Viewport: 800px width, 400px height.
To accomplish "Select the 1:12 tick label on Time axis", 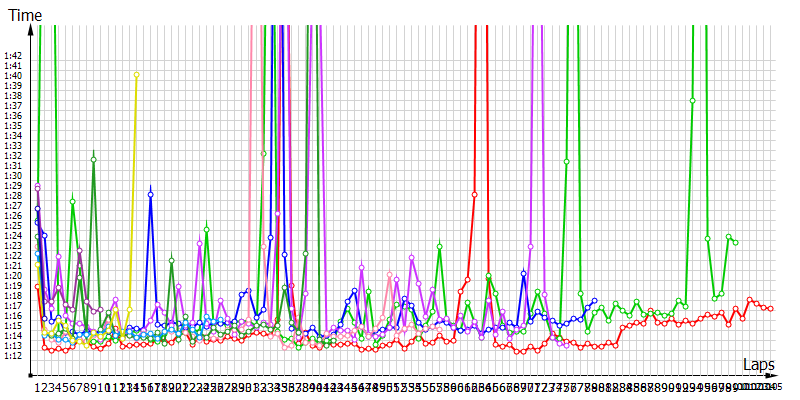I will 14,356.
